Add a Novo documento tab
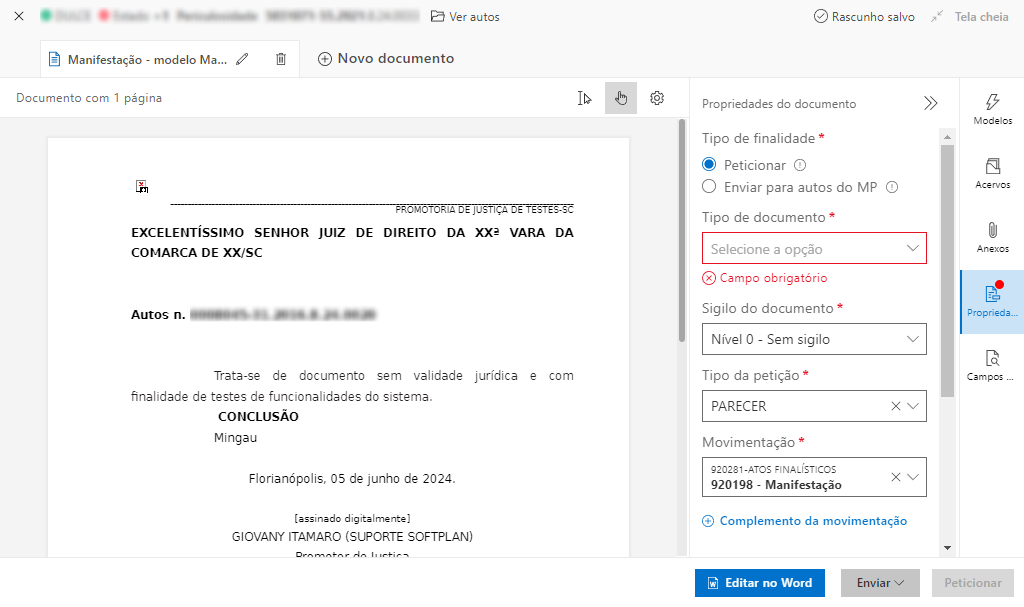This screenshot has width=1024, height=607. click(x=386, y=59)
